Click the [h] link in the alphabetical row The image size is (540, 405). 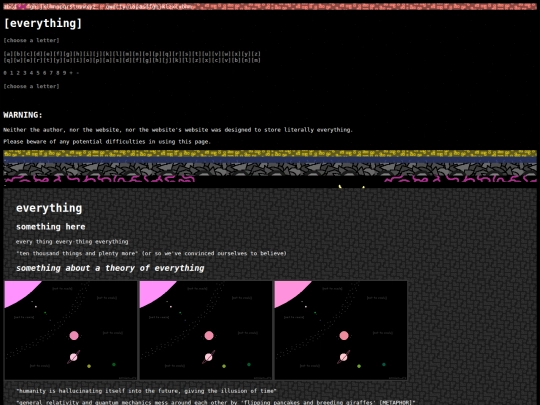pos(77,54)
